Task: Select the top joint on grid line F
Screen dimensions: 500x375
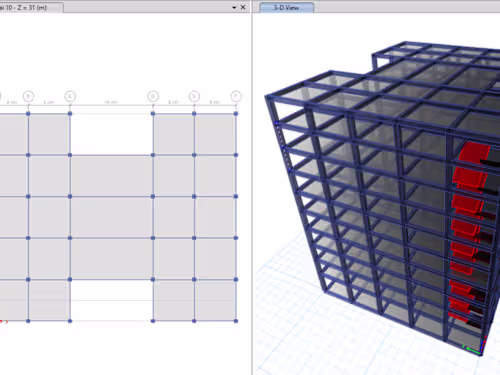Action: (x=236, y=114)
